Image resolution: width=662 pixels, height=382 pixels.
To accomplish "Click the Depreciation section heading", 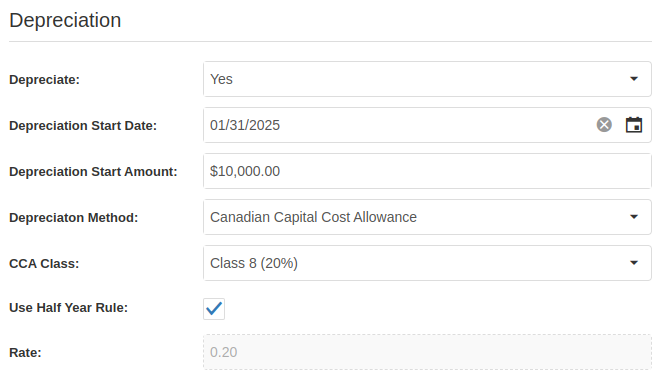I will (x=65, y=20).
